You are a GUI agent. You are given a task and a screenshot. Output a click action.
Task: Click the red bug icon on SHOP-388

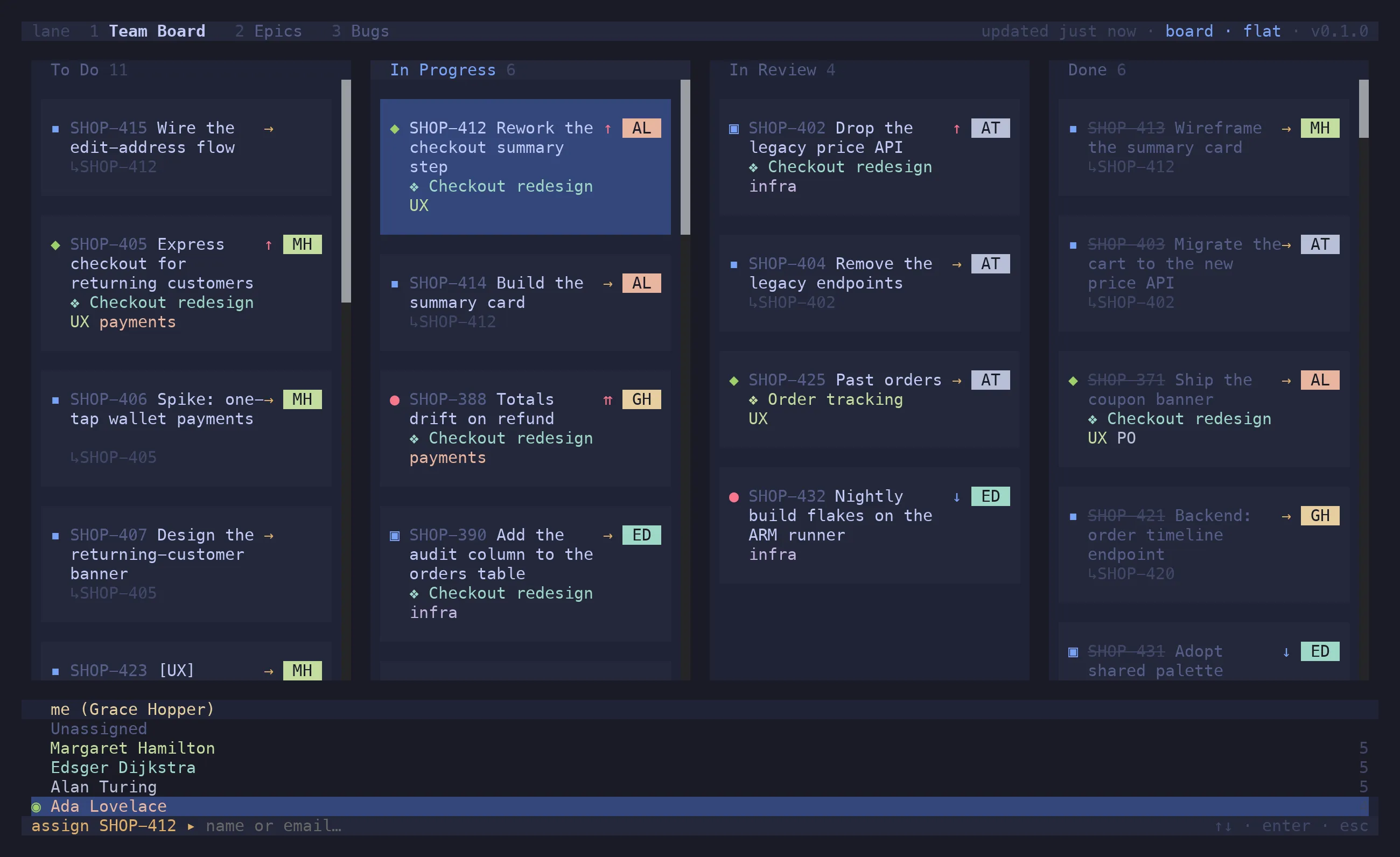(x=394, y=401)
